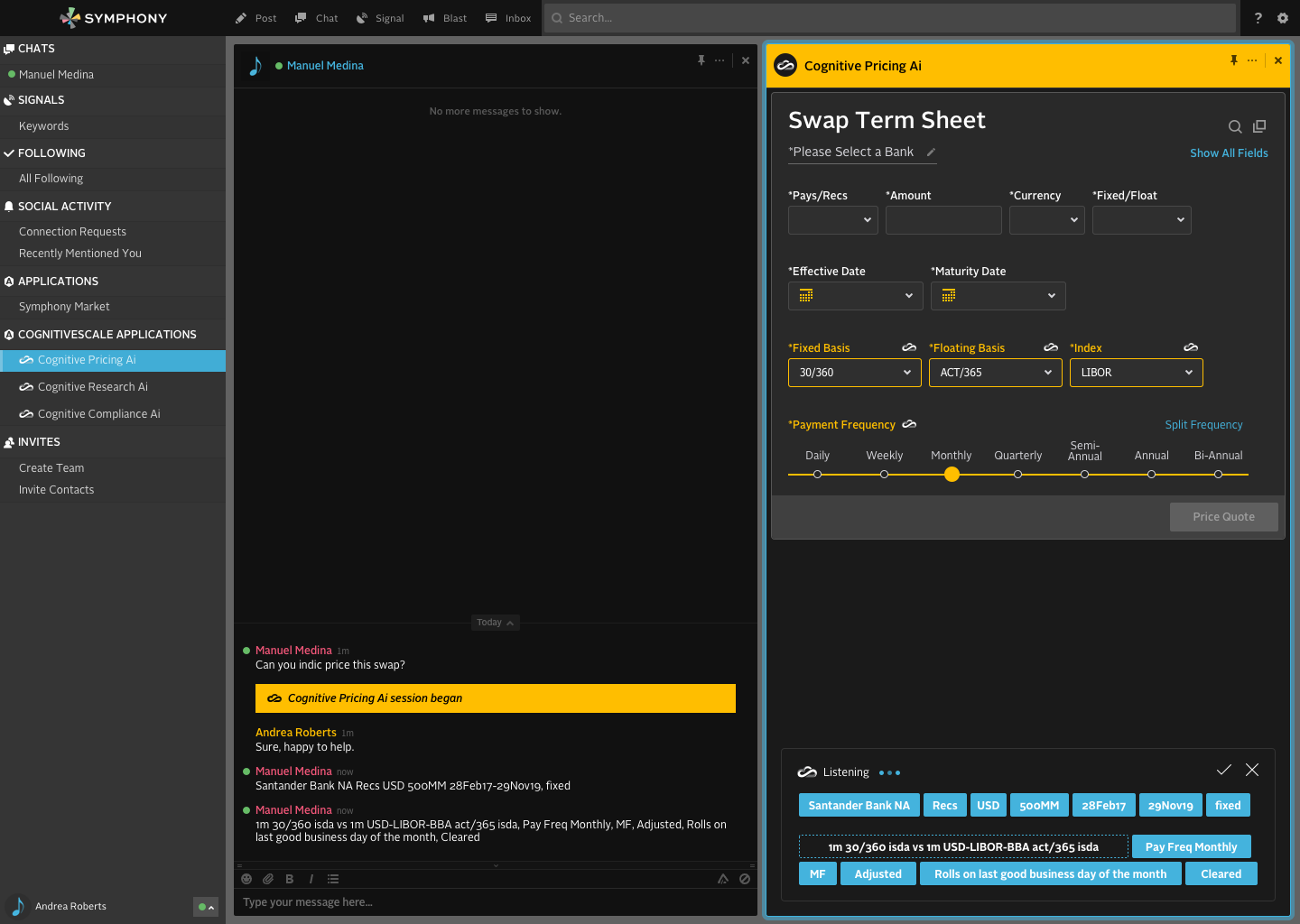Screen dimensions: 1300x924
Task: Open the Inbox from top bar
Action: [x=508, y=18]
